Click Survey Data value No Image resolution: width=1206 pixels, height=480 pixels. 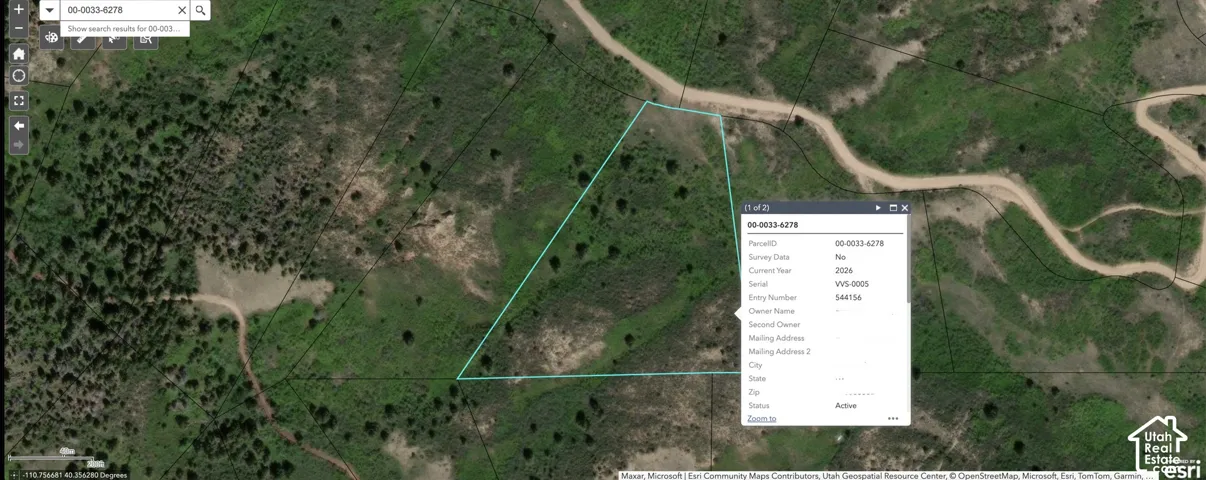(840, 257)
